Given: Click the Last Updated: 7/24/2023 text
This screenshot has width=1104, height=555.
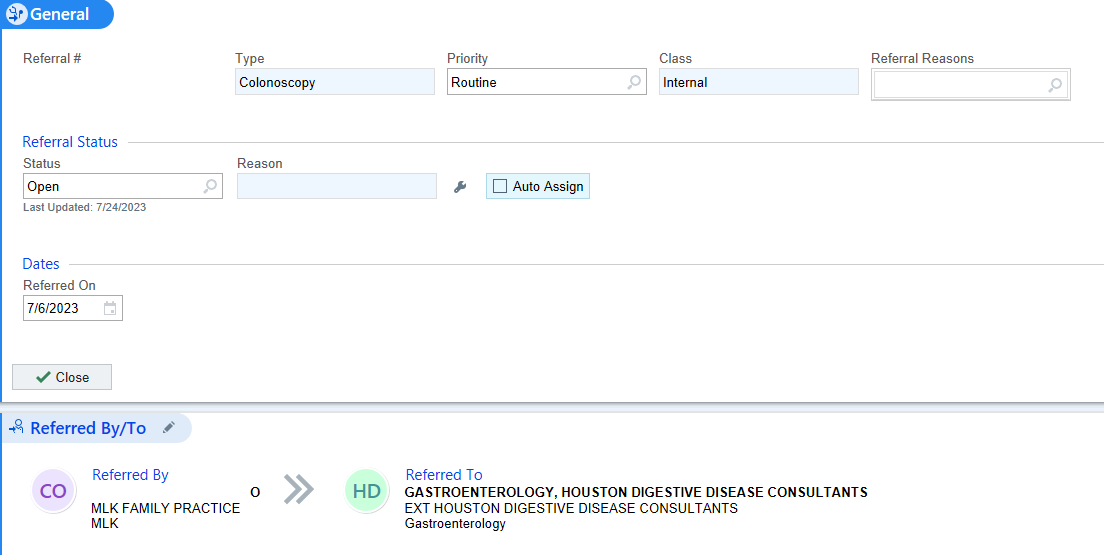Looking at the screenshot, I should click(84, 208).
